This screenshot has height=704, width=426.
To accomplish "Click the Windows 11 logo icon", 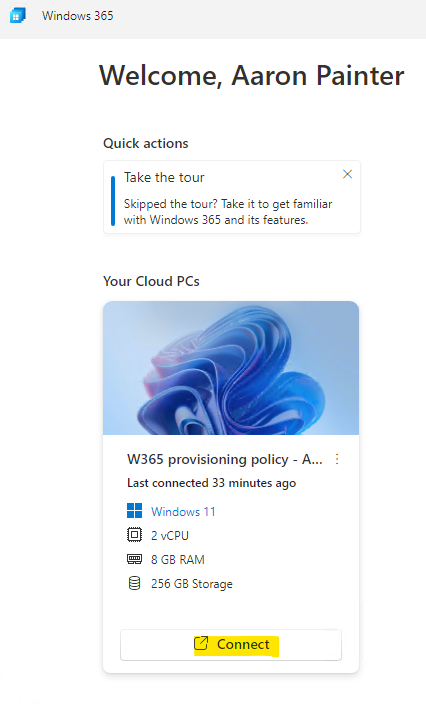I will 135,511.
